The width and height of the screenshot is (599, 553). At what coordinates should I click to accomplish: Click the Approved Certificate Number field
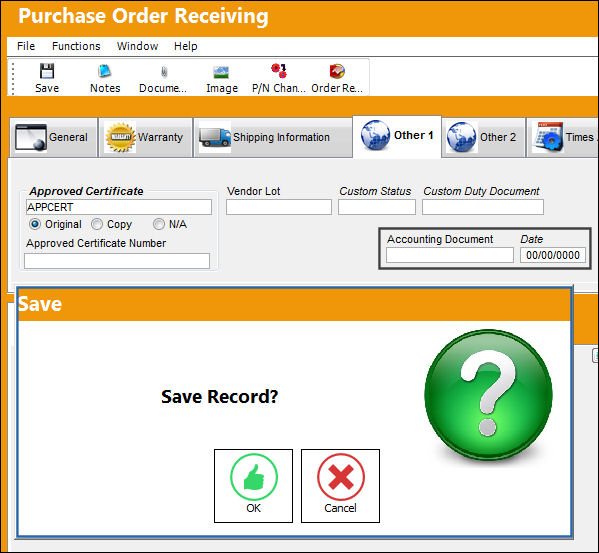117,261
